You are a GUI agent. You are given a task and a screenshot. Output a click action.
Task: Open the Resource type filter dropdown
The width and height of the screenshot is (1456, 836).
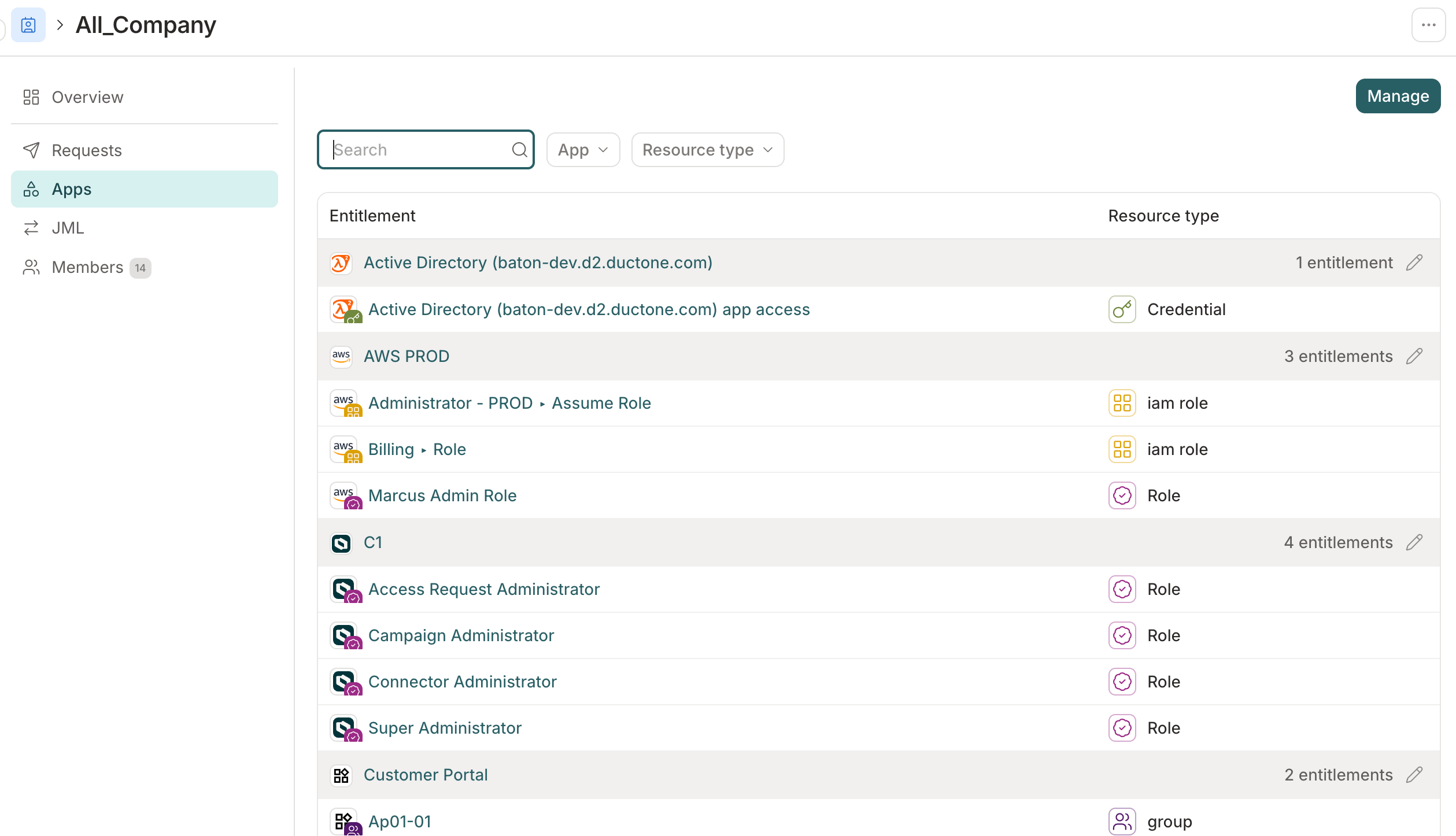click(707, 150)
